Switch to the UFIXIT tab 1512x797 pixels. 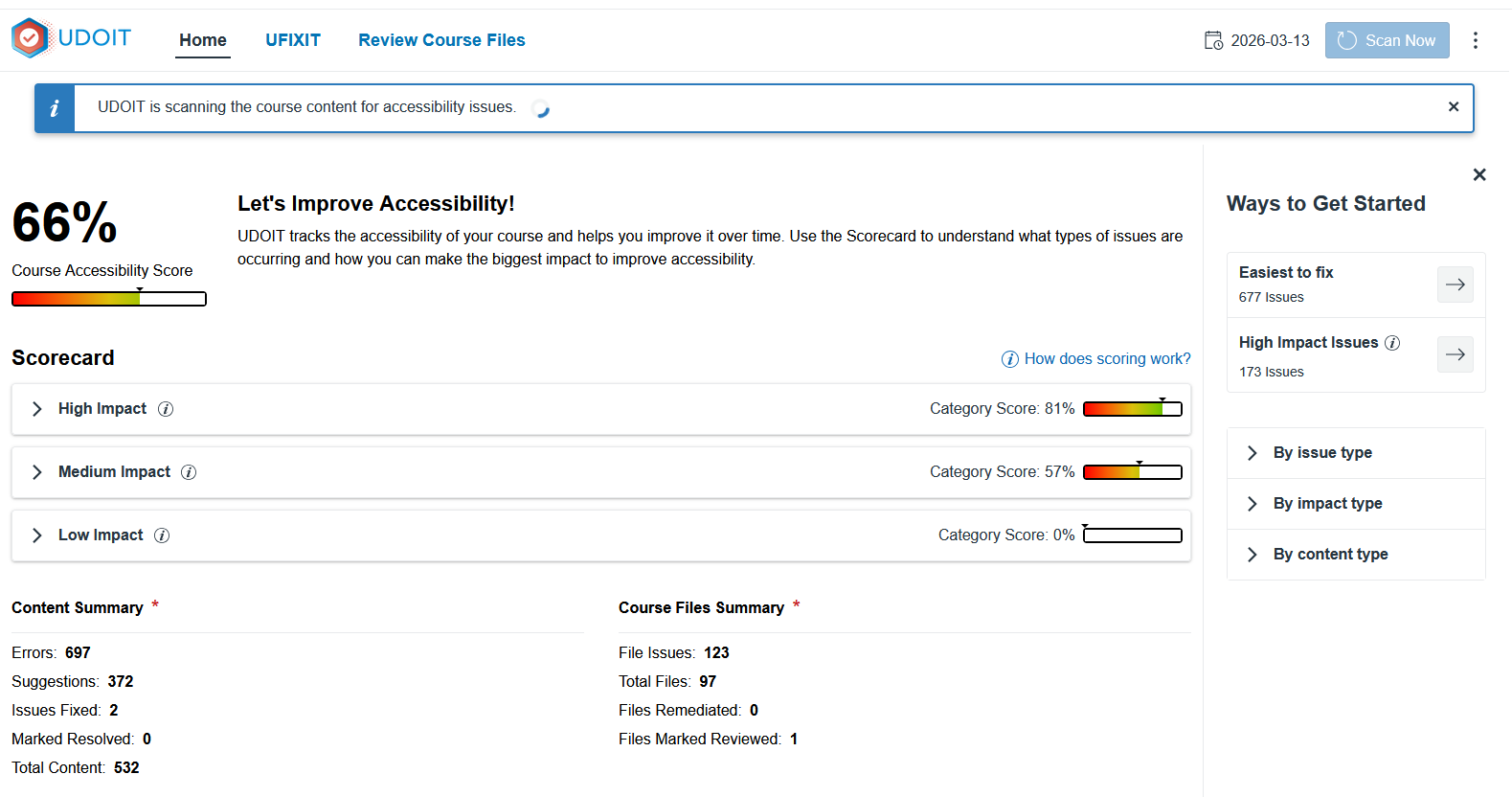293,40
